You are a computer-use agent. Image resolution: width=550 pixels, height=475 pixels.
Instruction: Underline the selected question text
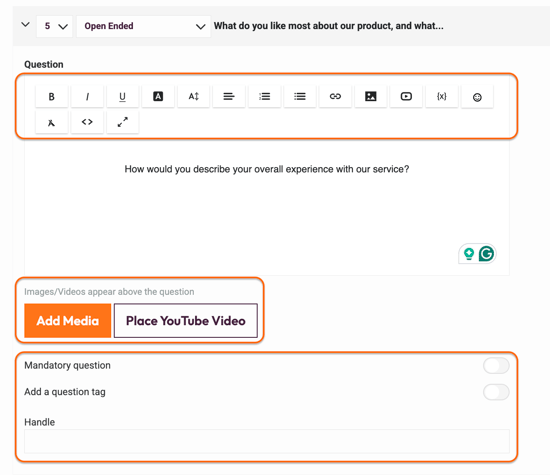click(122, 96)
